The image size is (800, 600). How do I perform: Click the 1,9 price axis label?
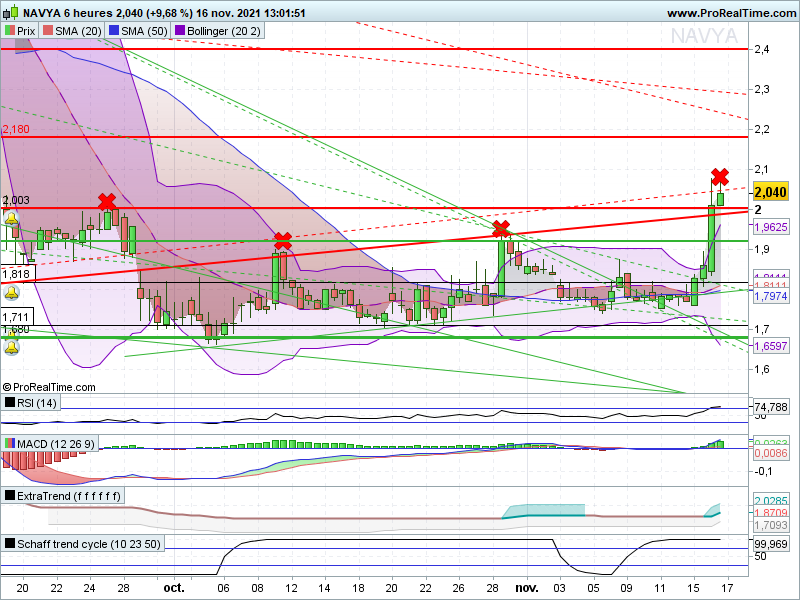click(x=762, y=249)
